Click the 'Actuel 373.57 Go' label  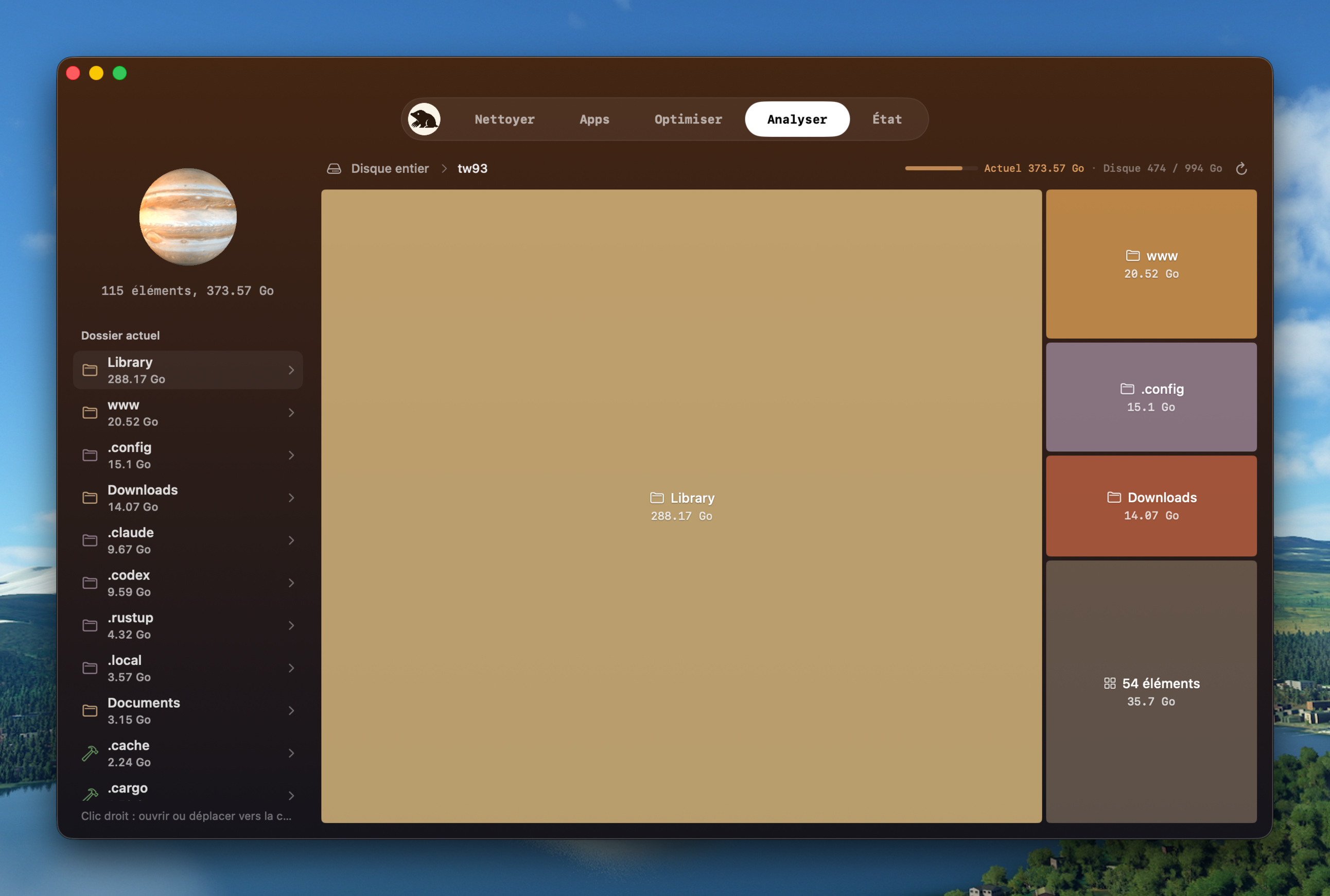[1034, 169]
